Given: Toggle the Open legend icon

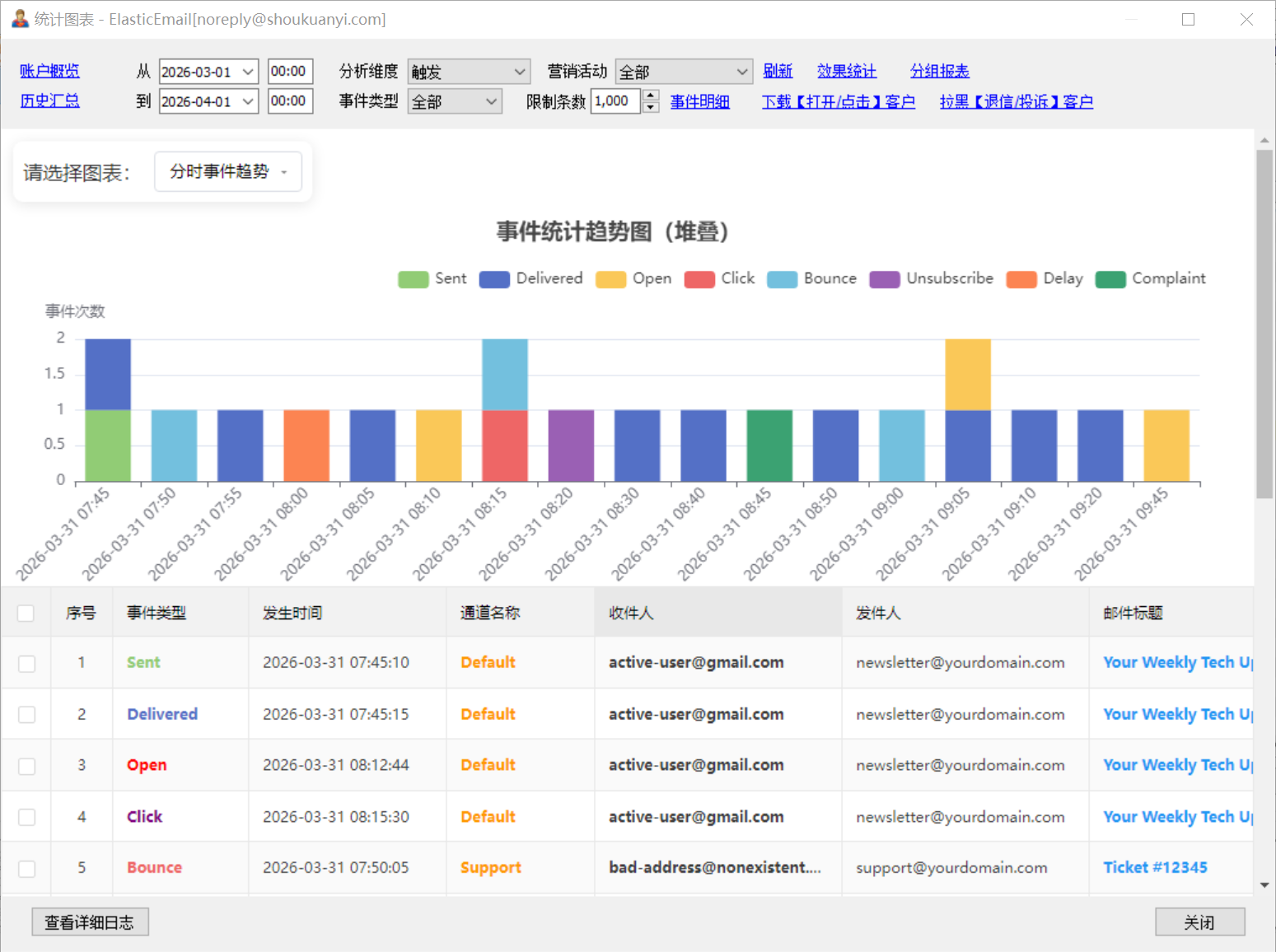Looking at the screenshot, I should 610,279.
